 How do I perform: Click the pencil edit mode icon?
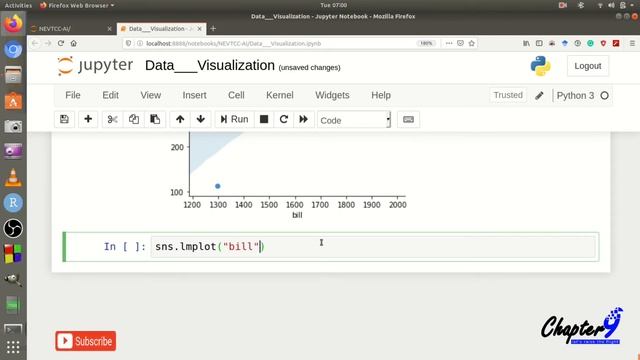(539, 96)
